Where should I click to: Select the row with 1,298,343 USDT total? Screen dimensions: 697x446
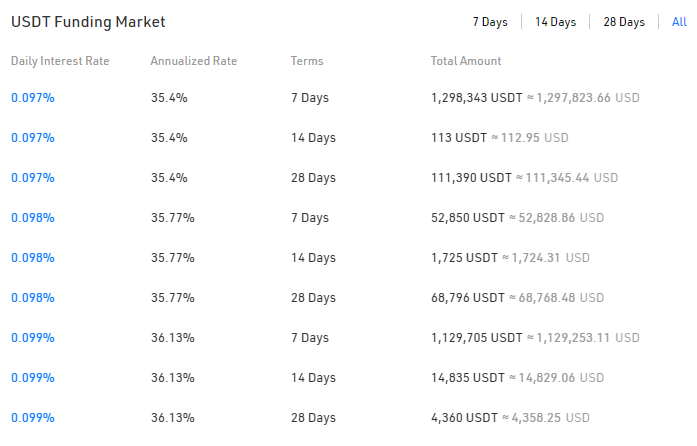pos(476,98)
